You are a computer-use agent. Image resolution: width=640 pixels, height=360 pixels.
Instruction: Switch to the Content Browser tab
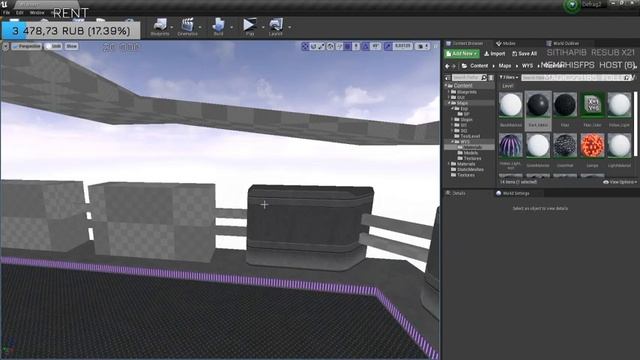[464, 43]
